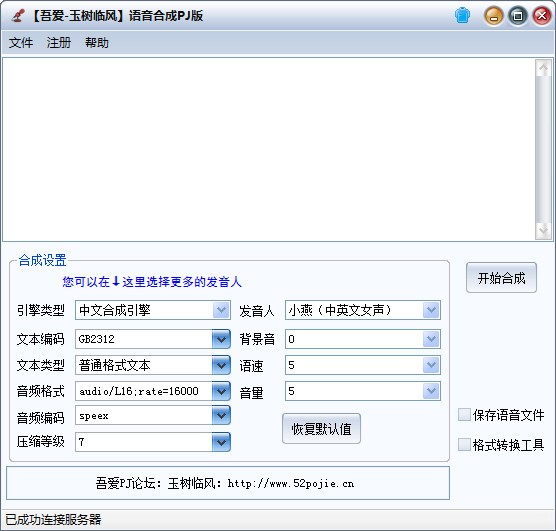Click the 开始合成 button

pyautogui.click(x=501, y=278)
